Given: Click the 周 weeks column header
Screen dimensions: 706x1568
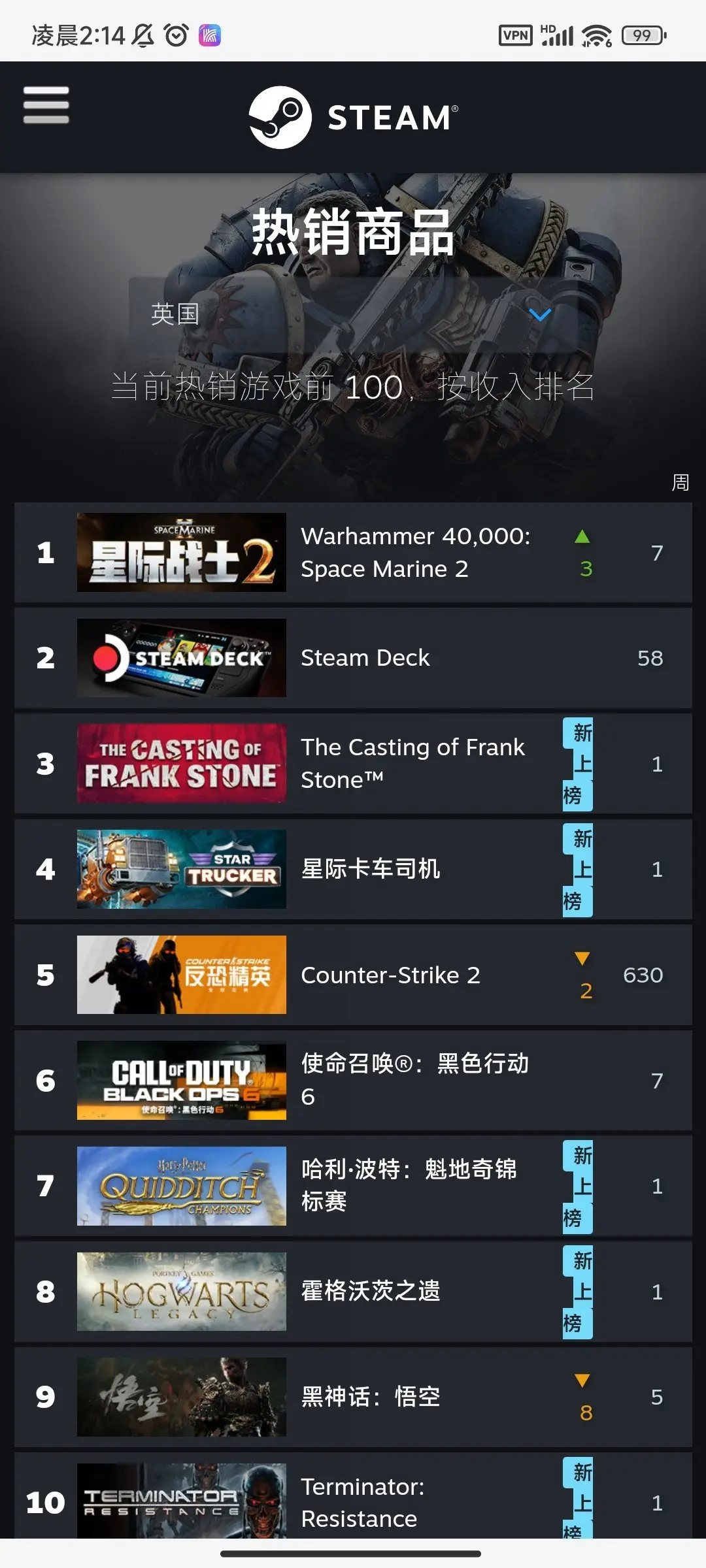Looking at the screenshot, I should pyautogui.click(x=681, y=483).
